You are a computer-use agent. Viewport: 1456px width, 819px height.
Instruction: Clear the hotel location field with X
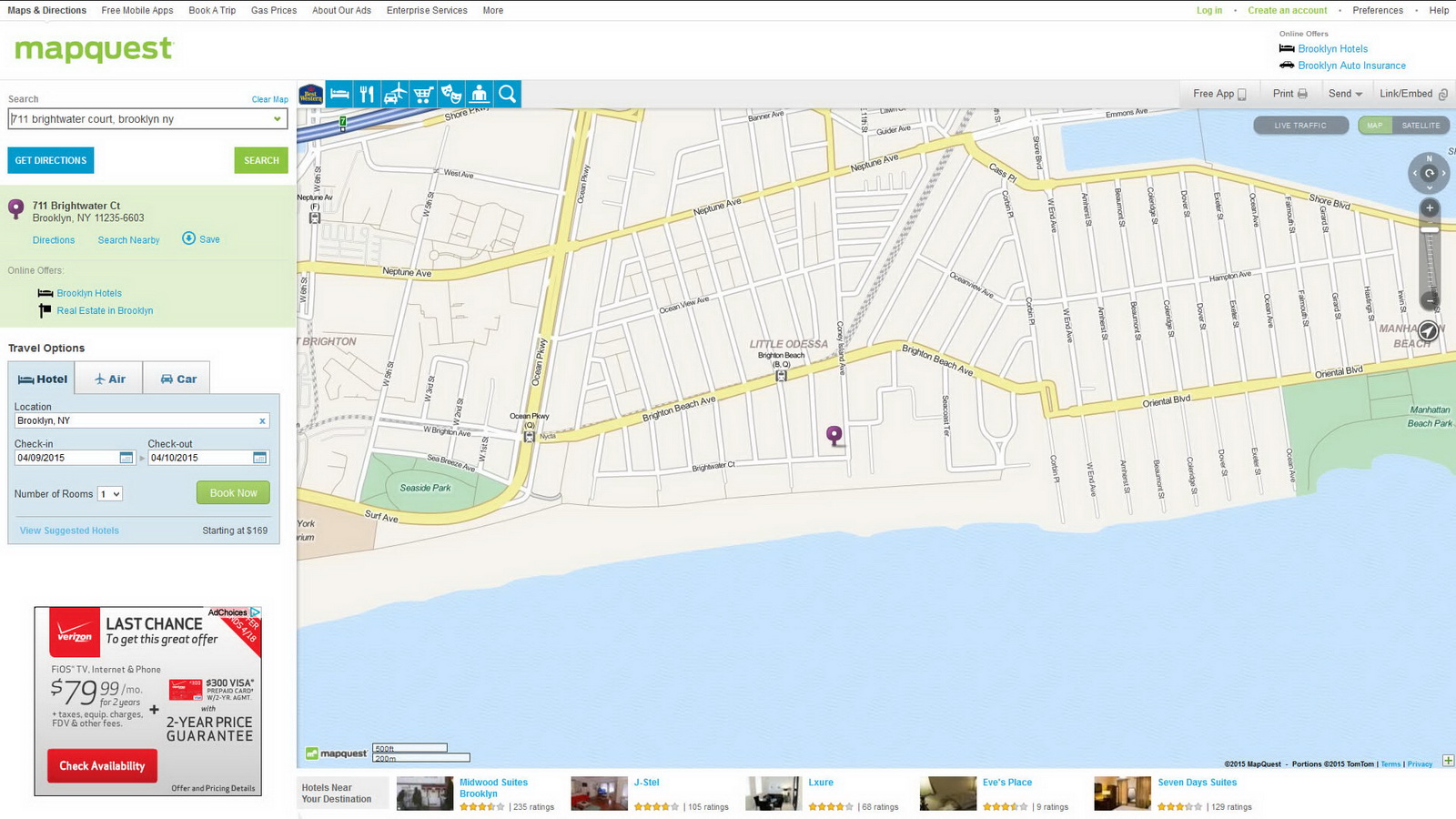(262, 420)
